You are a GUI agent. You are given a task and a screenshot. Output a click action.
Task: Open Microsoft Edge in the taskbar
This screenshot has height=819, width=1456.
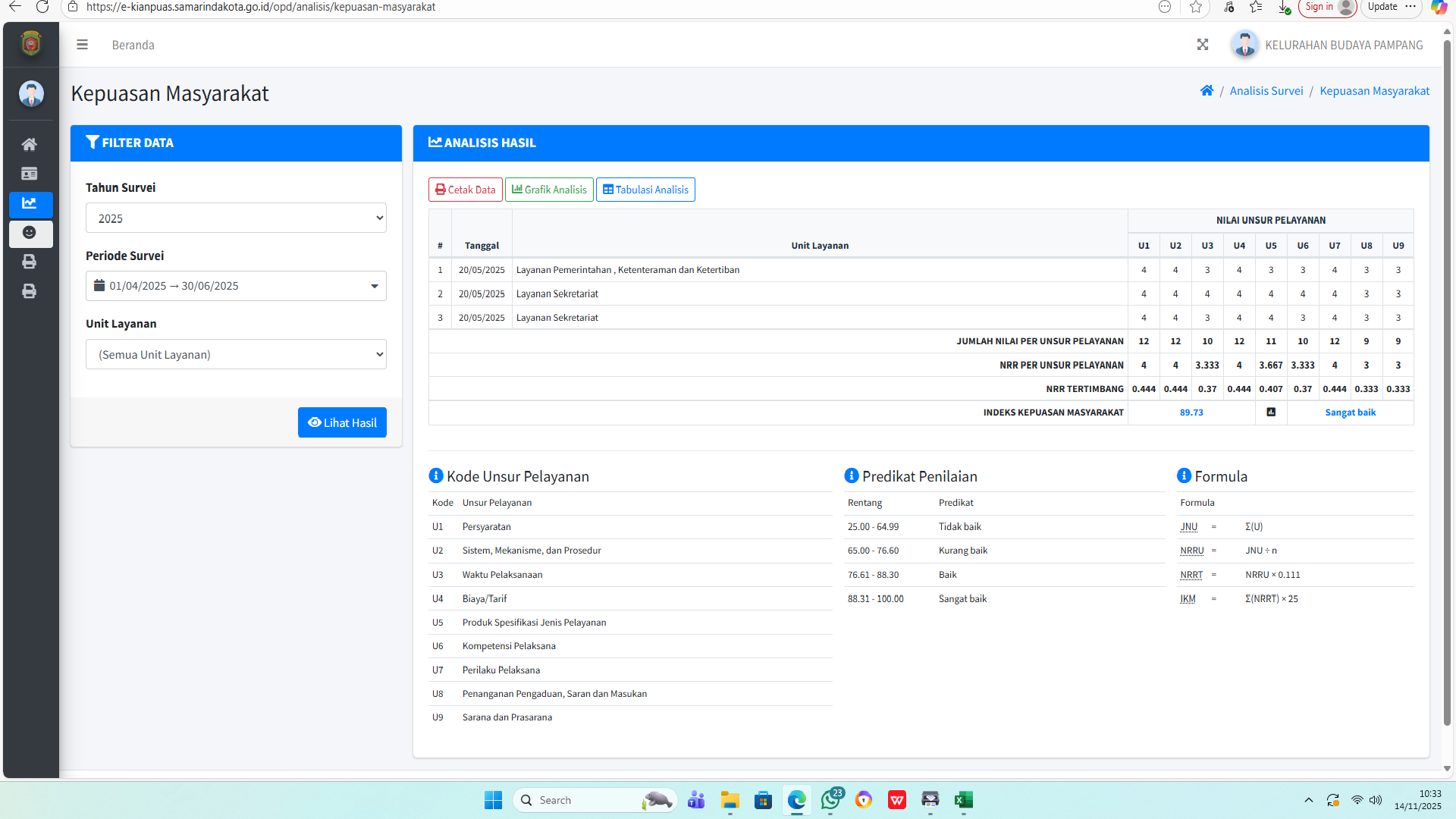[796, 800]
